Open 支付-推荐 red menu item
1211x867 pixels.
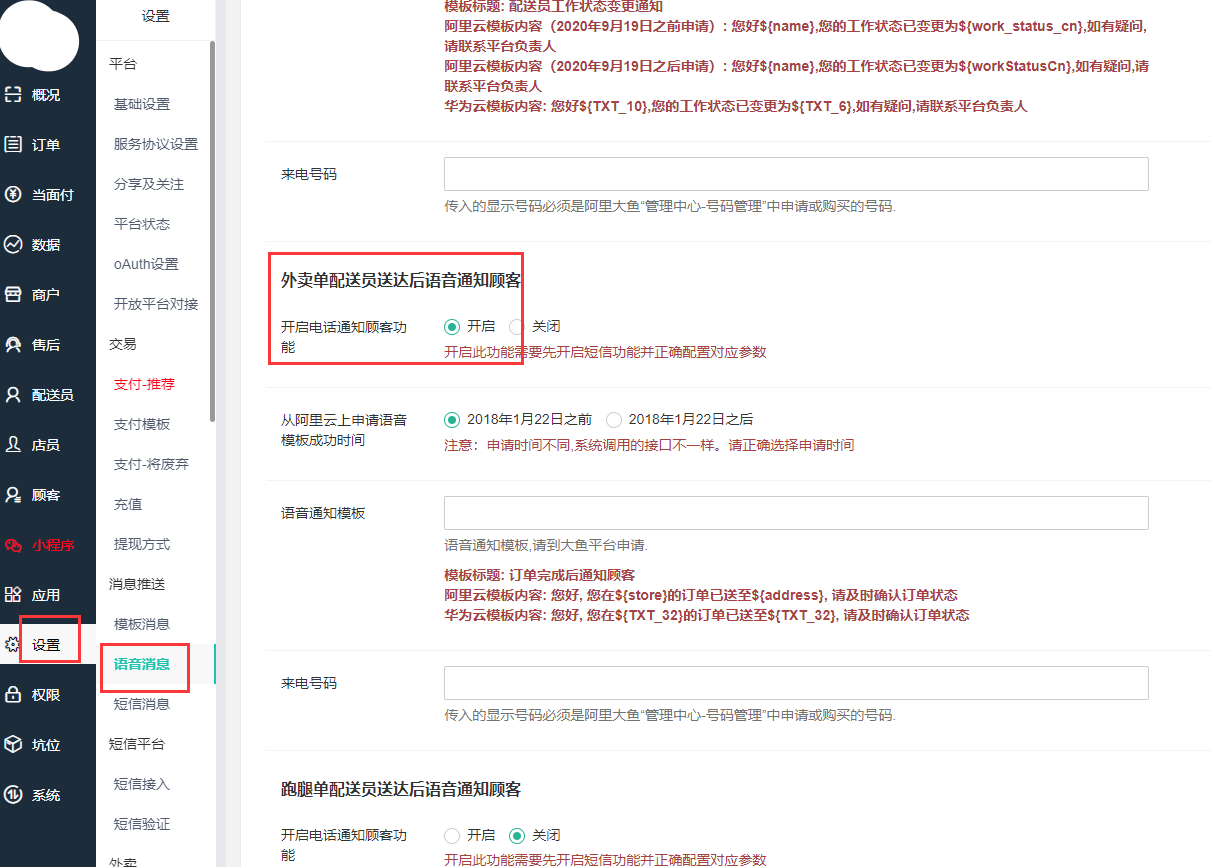pos(144,384)
